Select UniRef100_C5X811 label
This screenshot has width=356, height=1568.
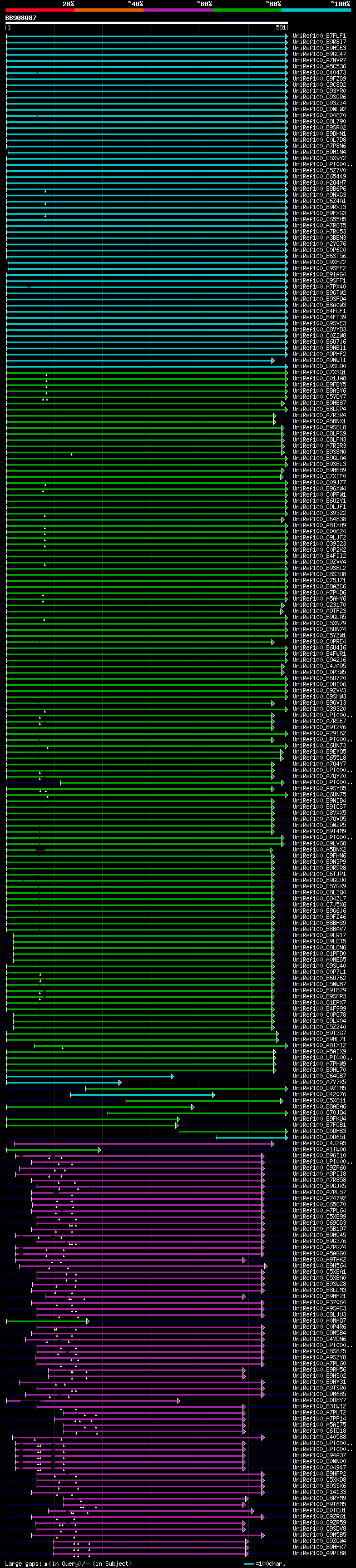tap(319, 1100)
